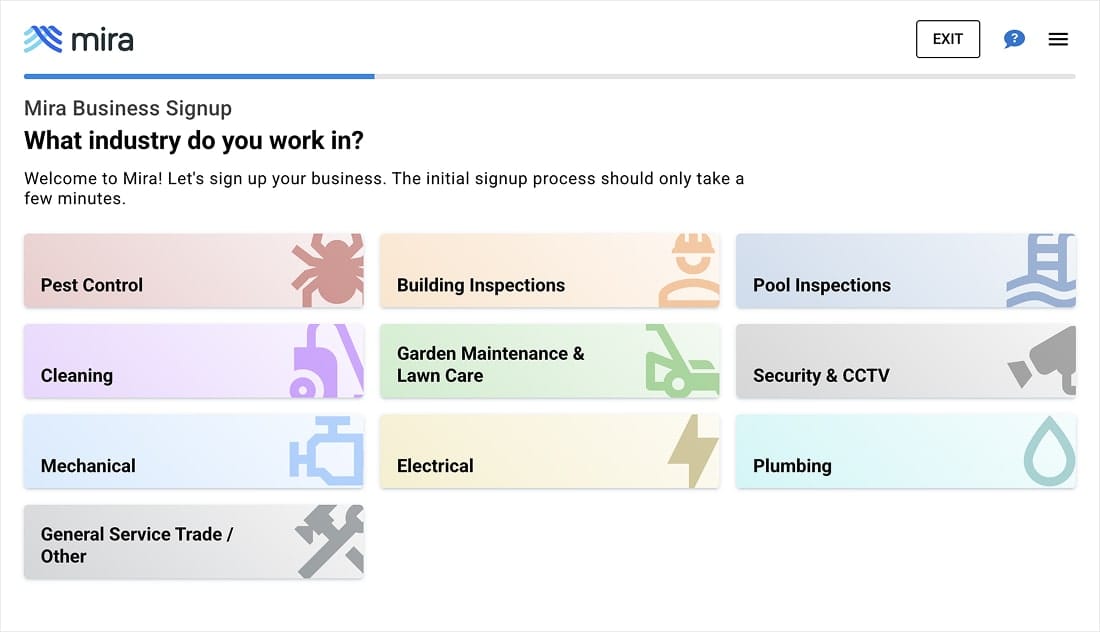
Task: Open the help chat bubble
Action: point(1014,39)
